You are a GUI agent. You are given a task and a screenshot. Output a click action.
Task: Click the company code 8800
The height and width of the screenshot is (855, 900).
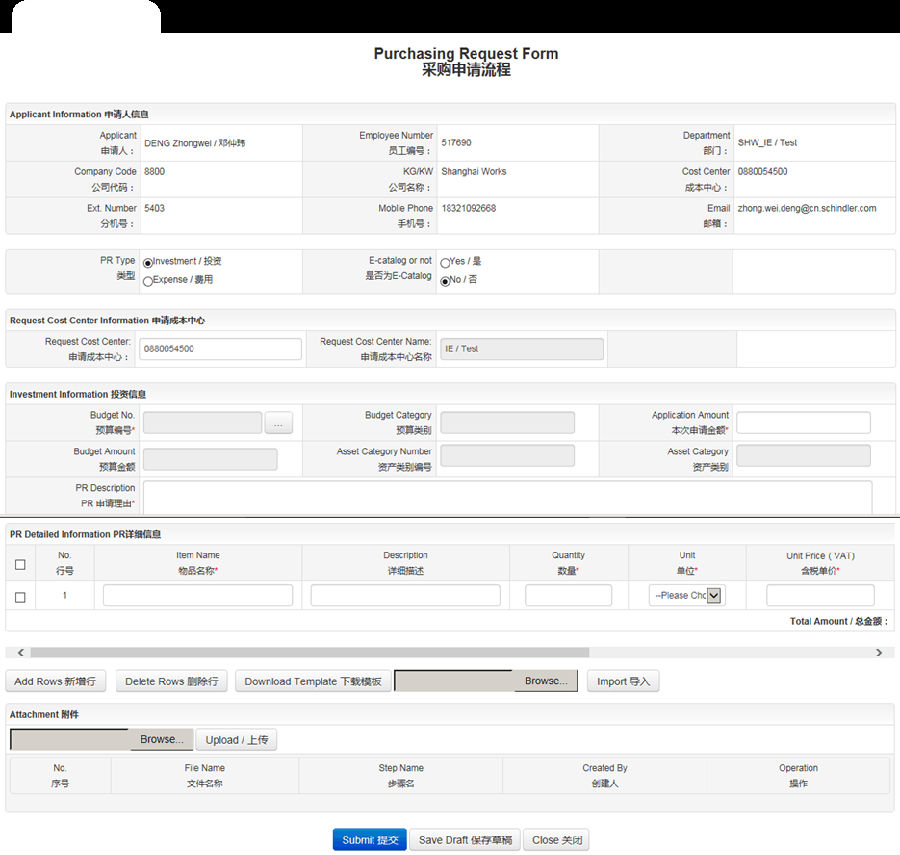tap(154, 172)
